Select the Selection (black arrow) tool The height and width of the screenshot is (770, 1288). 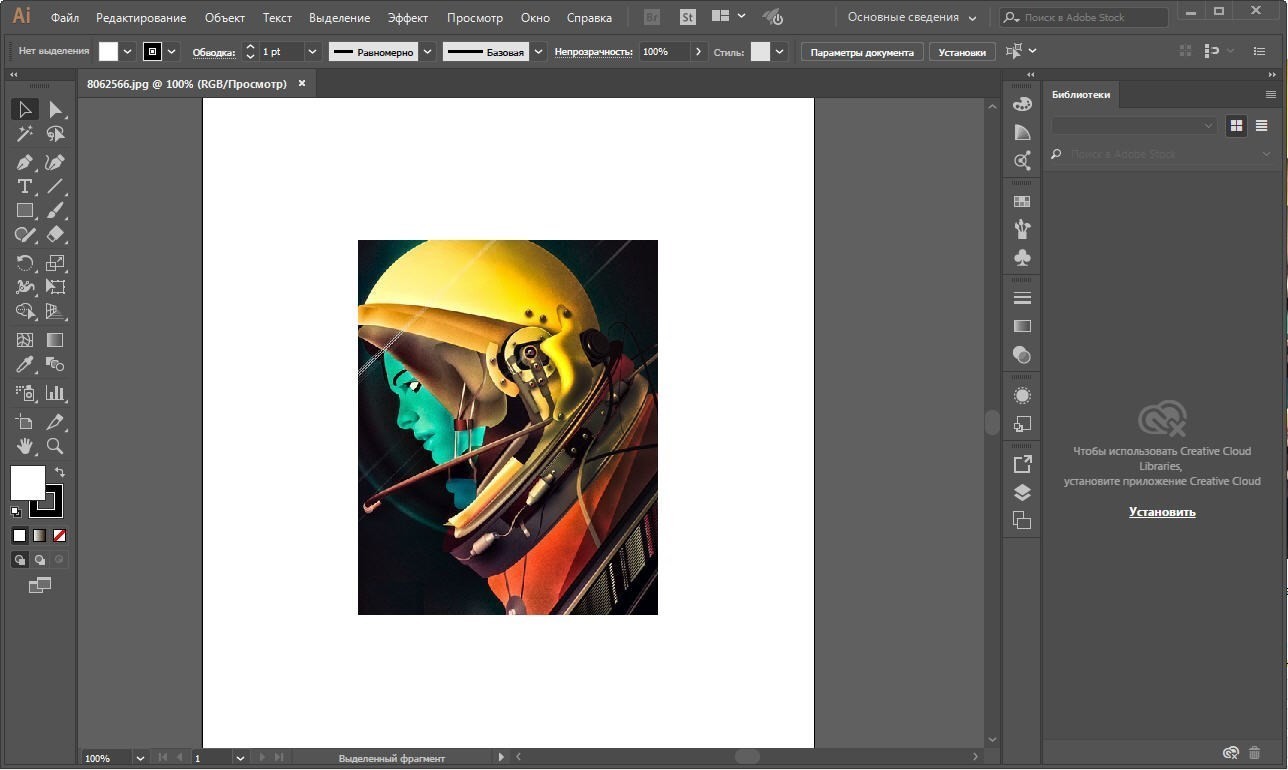point(25,109)
